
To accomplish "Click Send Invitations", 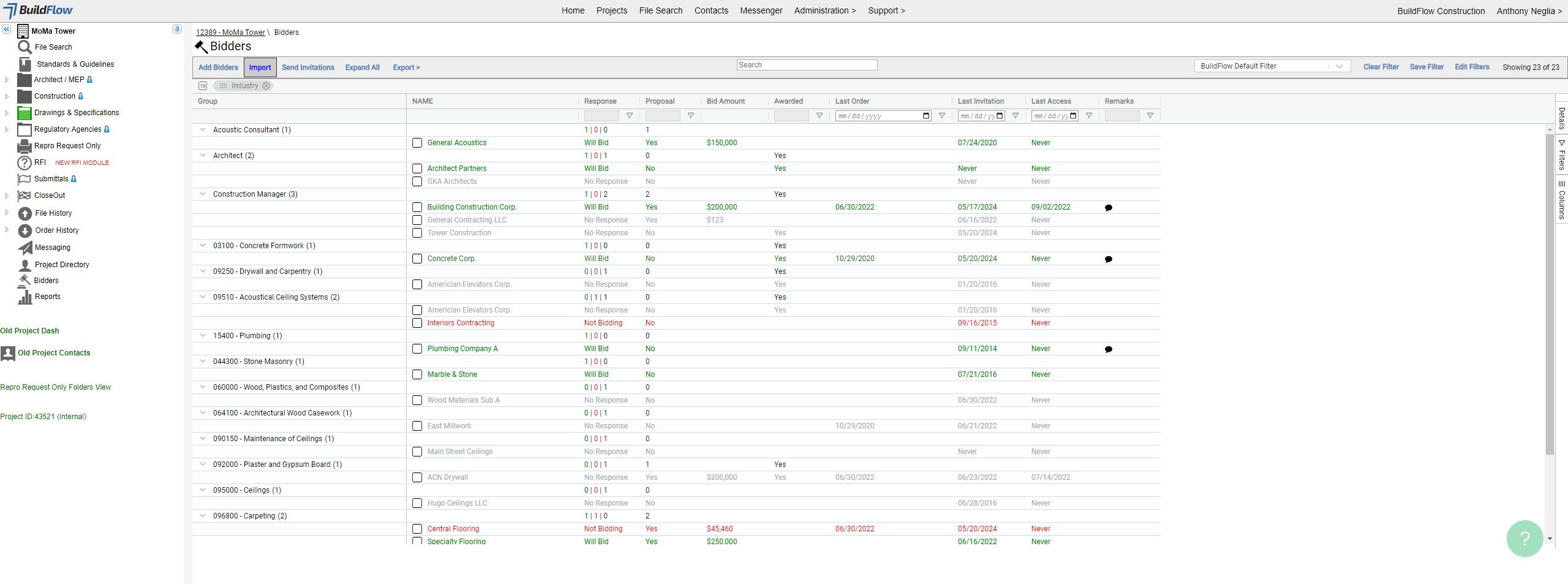I will click(x=308, y=67).
